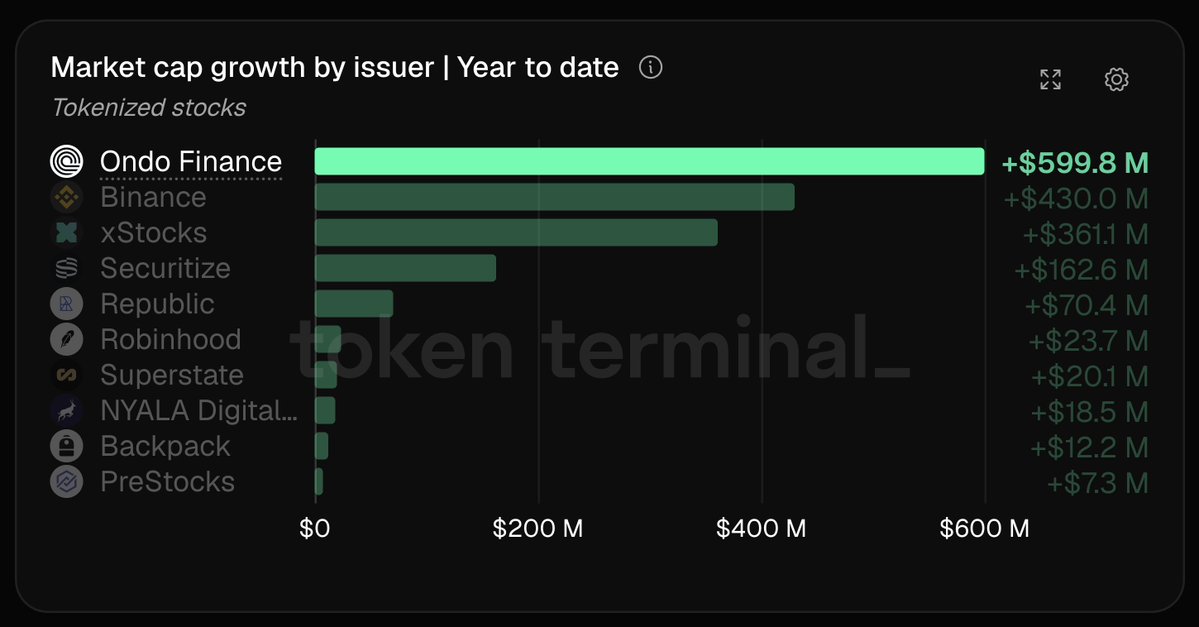Open chart settings gear
Image resolution: width=1199 pixels, height=627 pixels.
coord(1116,80)
